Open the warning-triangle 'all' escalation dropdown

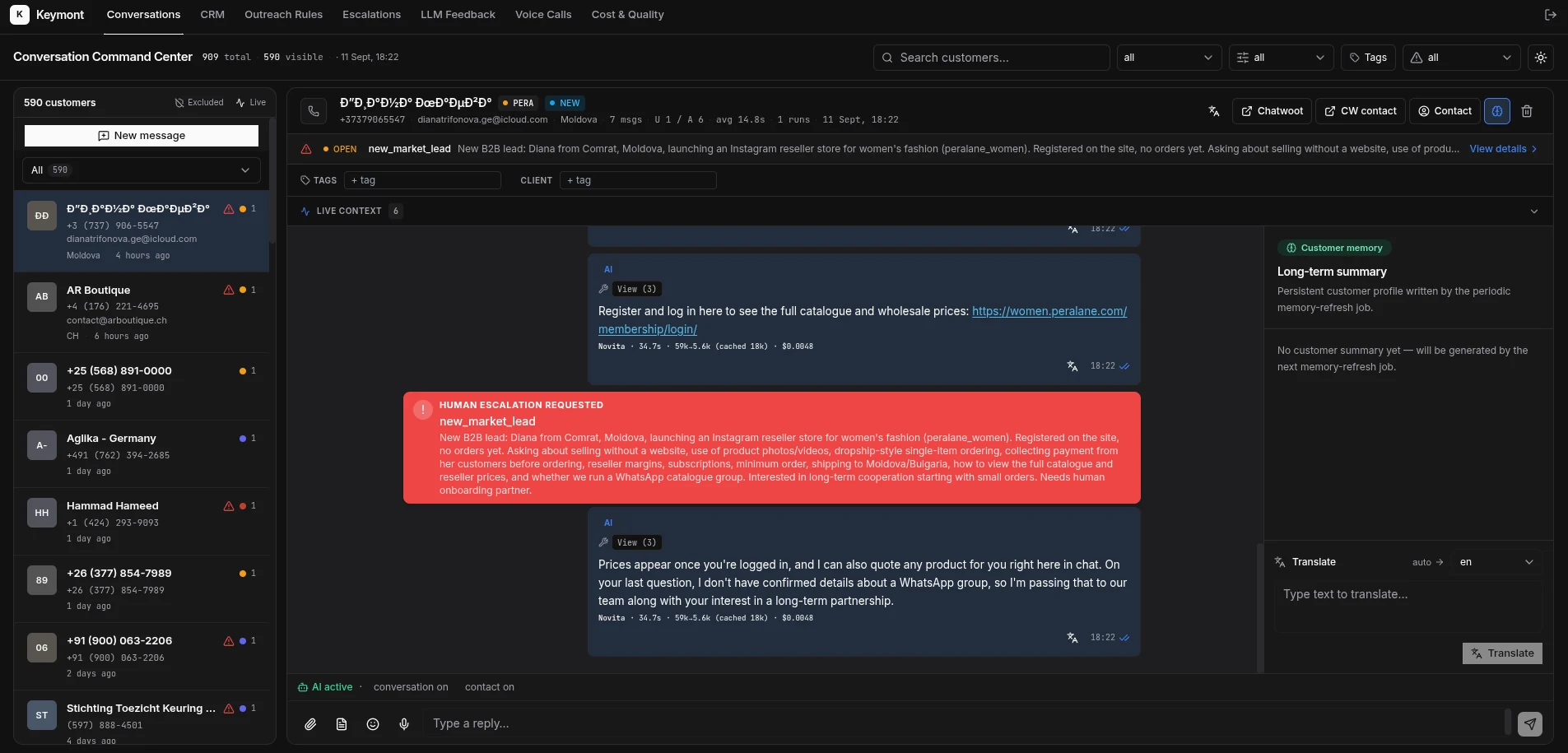(1461, 58)
